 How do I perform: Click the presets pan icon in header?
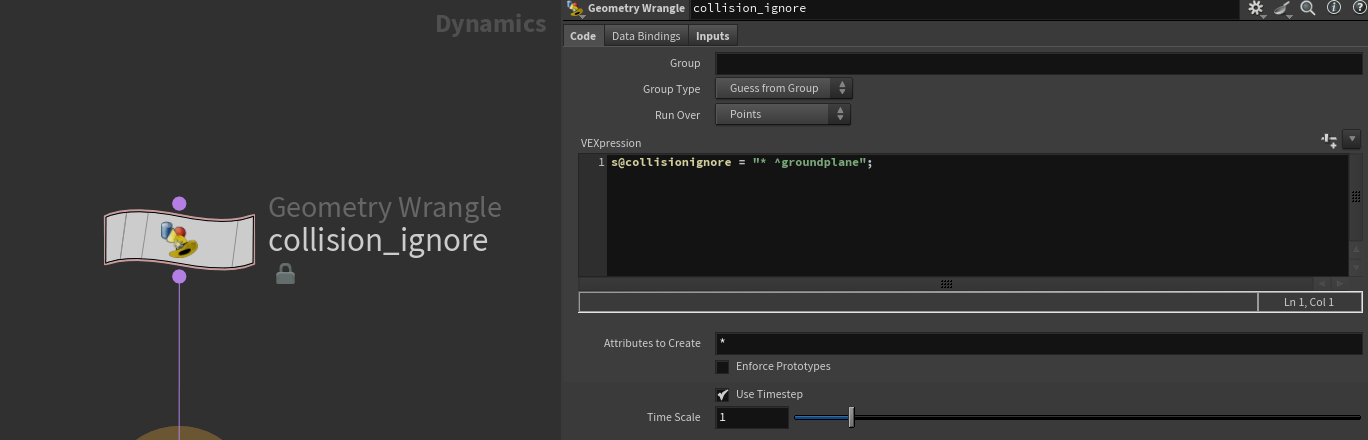(x=1283, y=8)
